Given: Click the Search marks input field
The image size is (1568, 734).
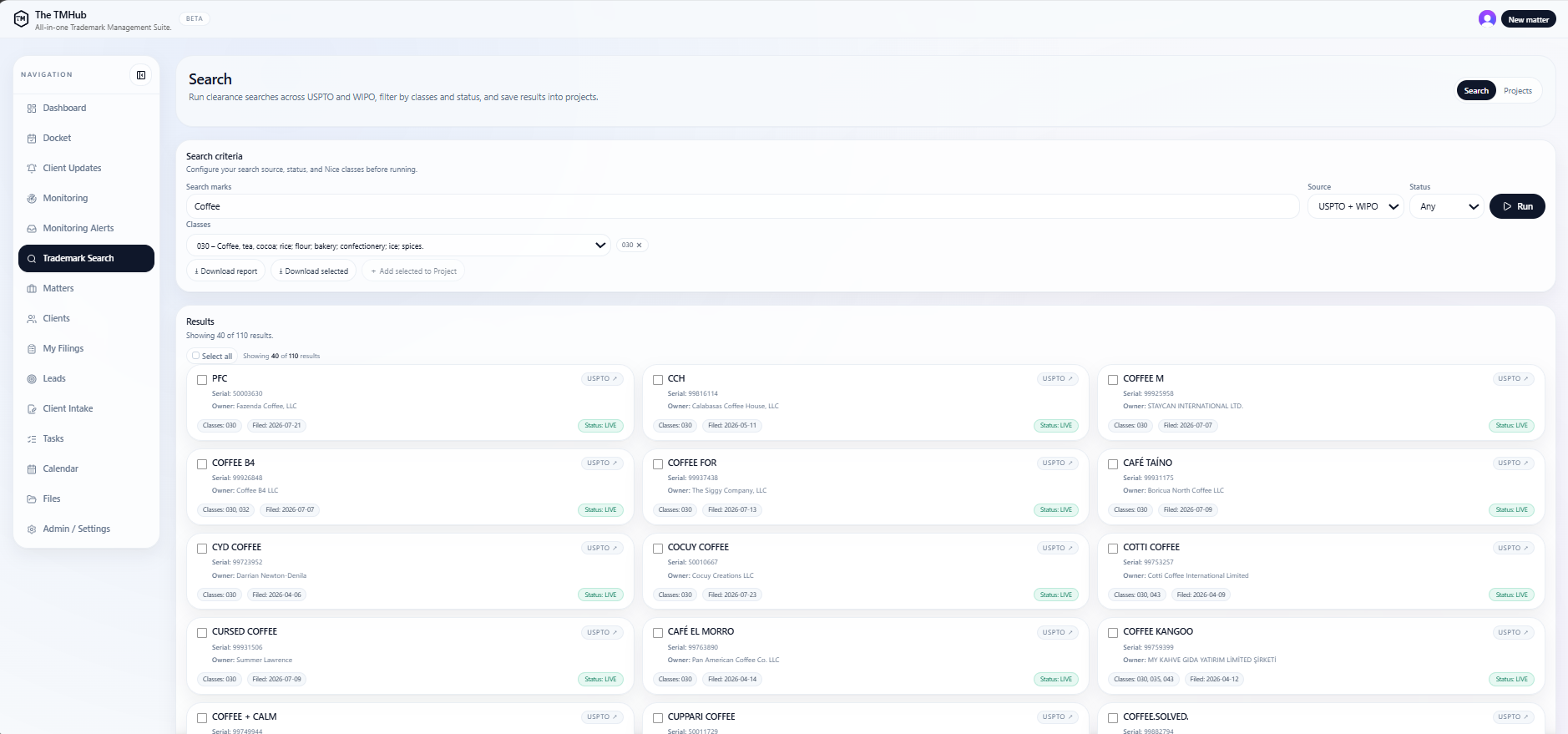Looking at the screenshot, I should (x=742, y=206).
